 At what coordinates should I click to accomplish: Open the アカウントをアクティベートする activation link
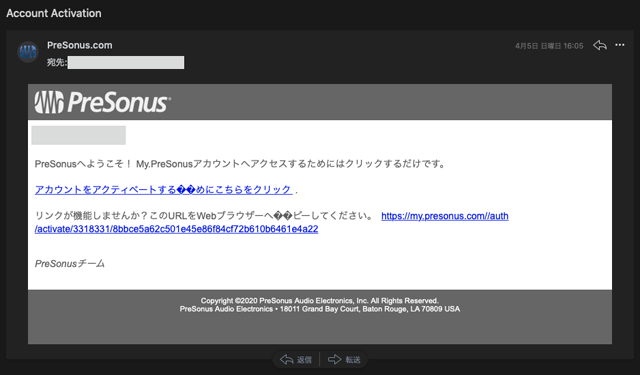tap(163, 190)
